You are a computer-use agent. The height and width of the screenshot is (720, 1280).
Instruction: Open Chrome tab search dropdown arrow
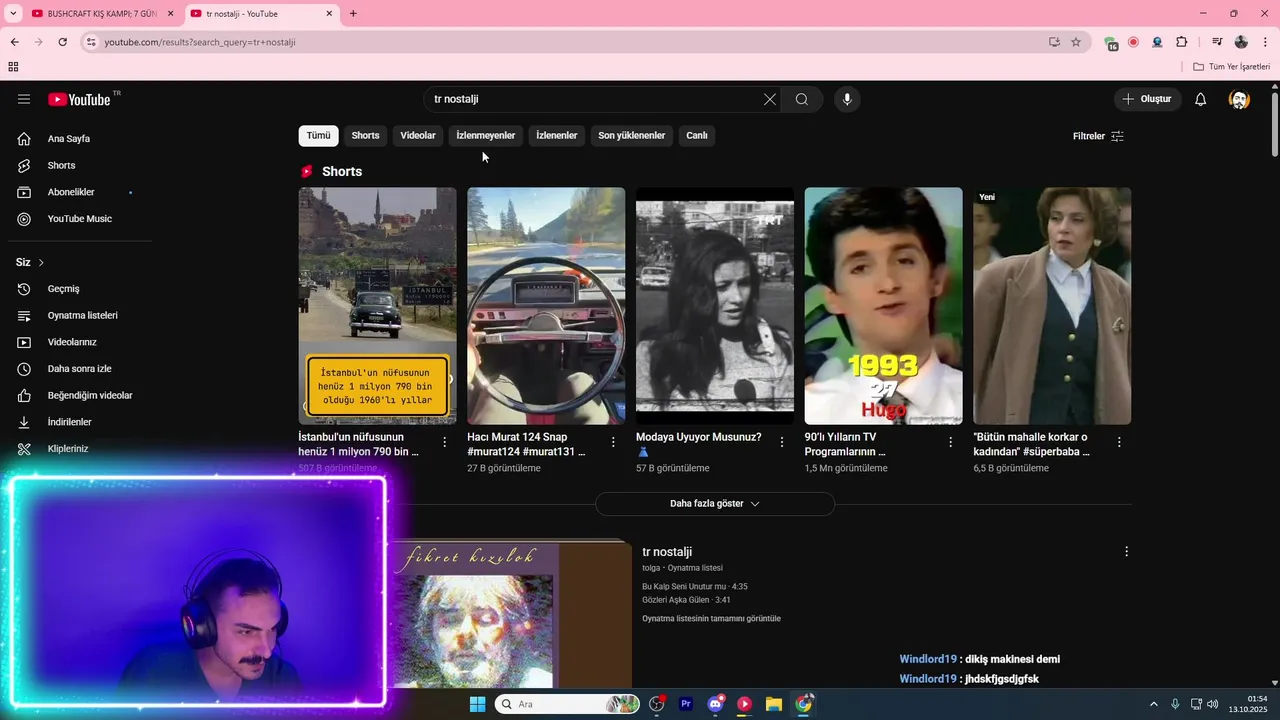pyautogui.click(x=13, y=14)
